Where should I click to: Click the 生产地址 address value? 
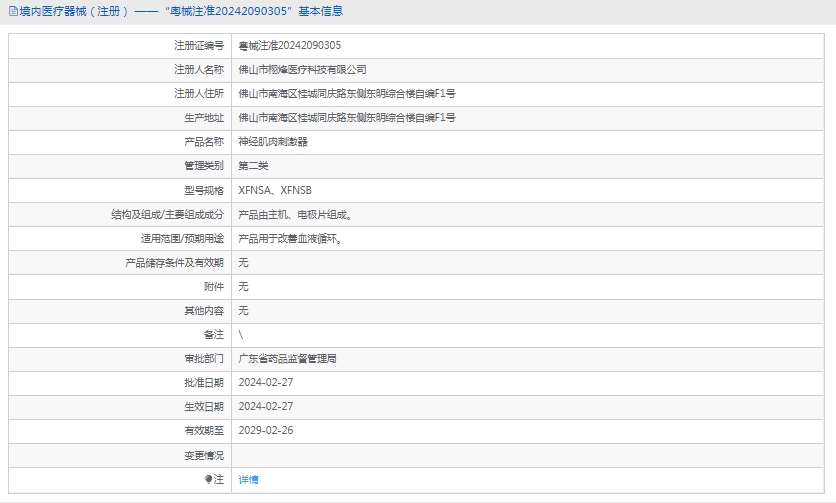pyautogui.click(x=347, y=118)
